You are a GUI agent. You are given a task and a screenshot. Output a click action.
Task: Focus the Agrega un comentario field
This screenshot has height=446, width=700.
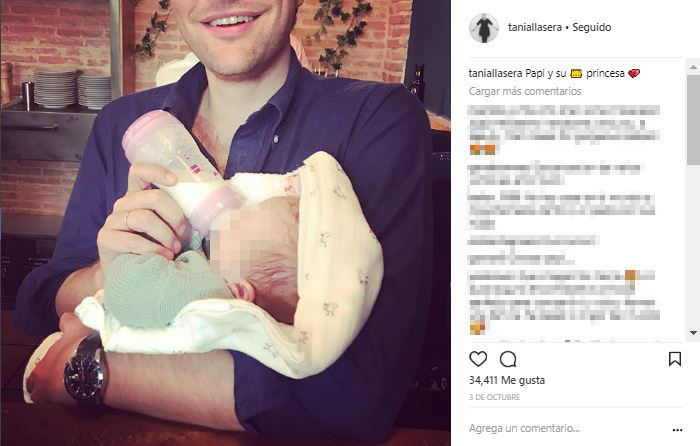567,429
